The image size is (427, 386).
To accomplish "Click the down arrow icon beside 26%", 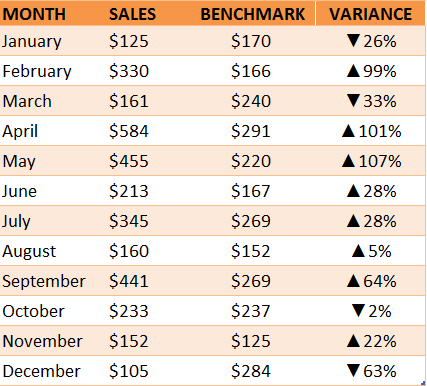I will 353,41.
